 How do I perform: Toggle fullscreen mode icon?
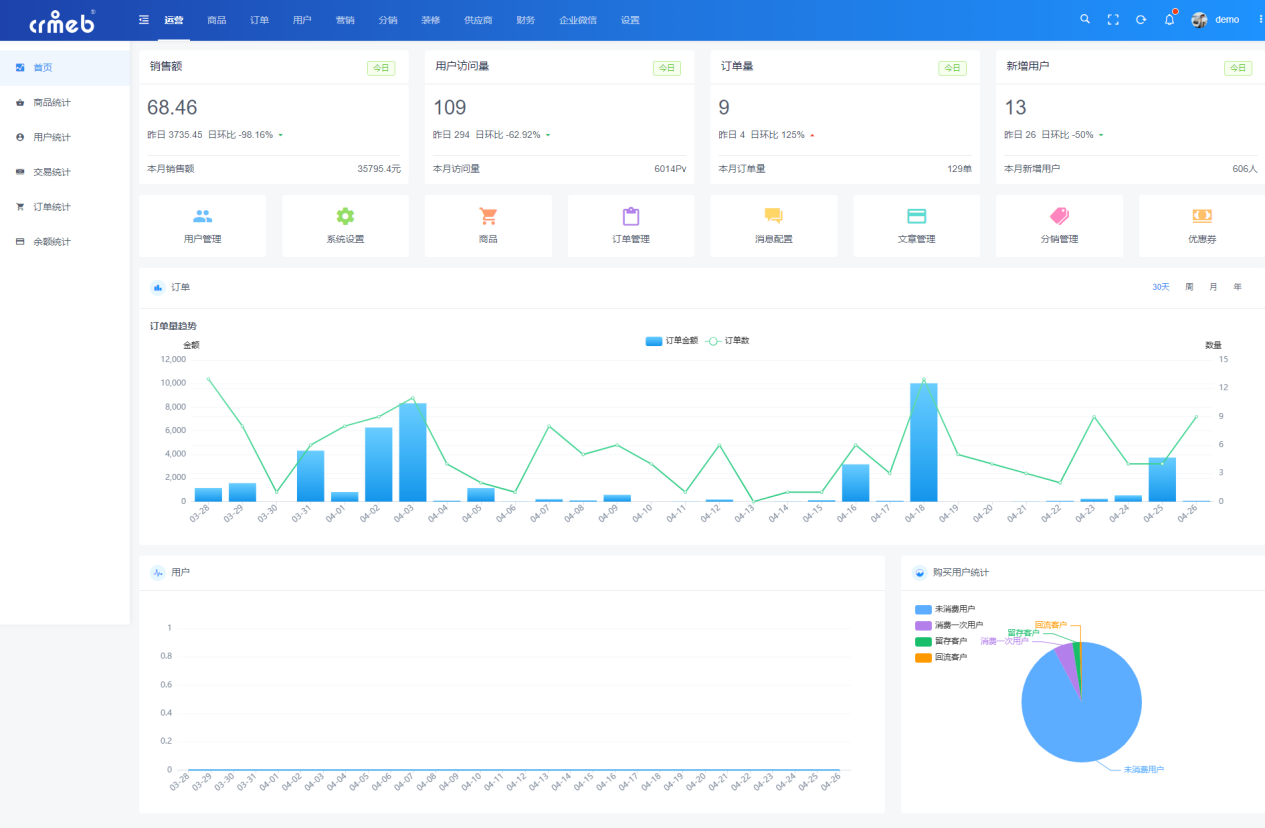[x=1113, y=19]
